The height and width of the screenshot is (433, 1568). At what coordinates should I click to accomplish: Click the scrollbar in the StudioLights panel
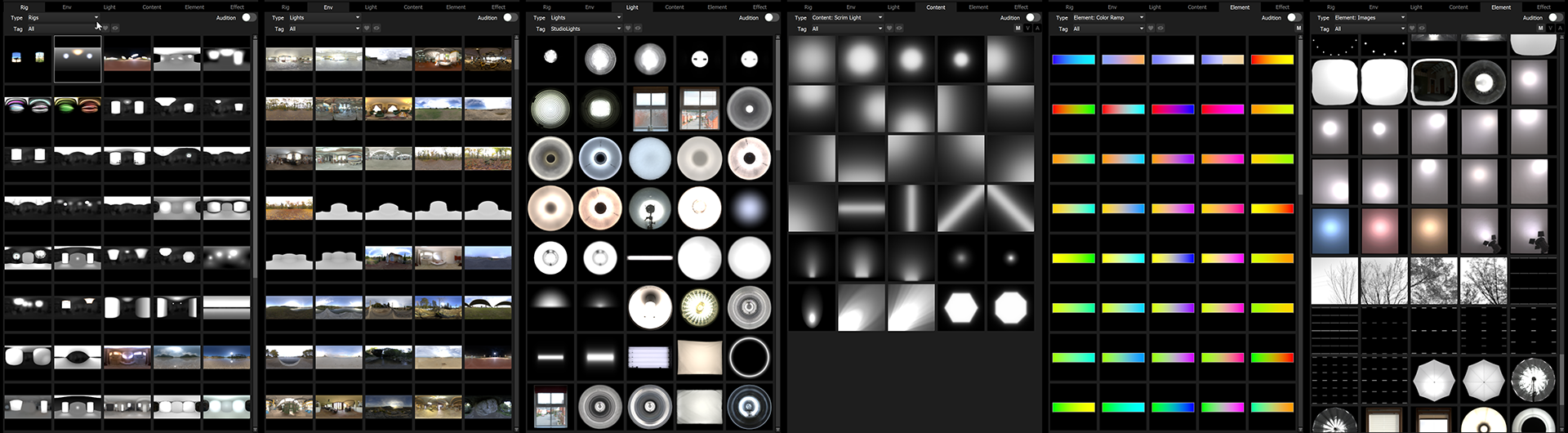click(777, 94)
